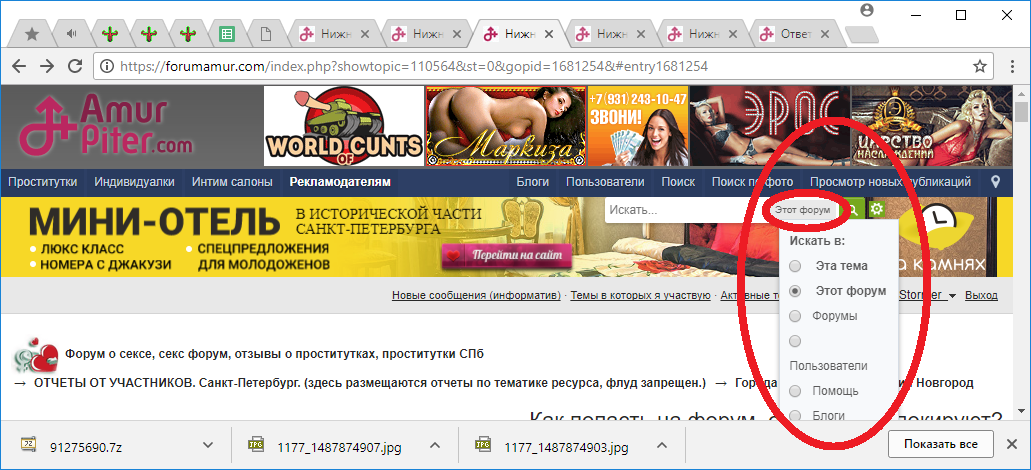Image resolution: width=1031 pixels, height=470 pixels.
Task: Click into the 'Искать...' search field
Action: (x=680, y=210)
